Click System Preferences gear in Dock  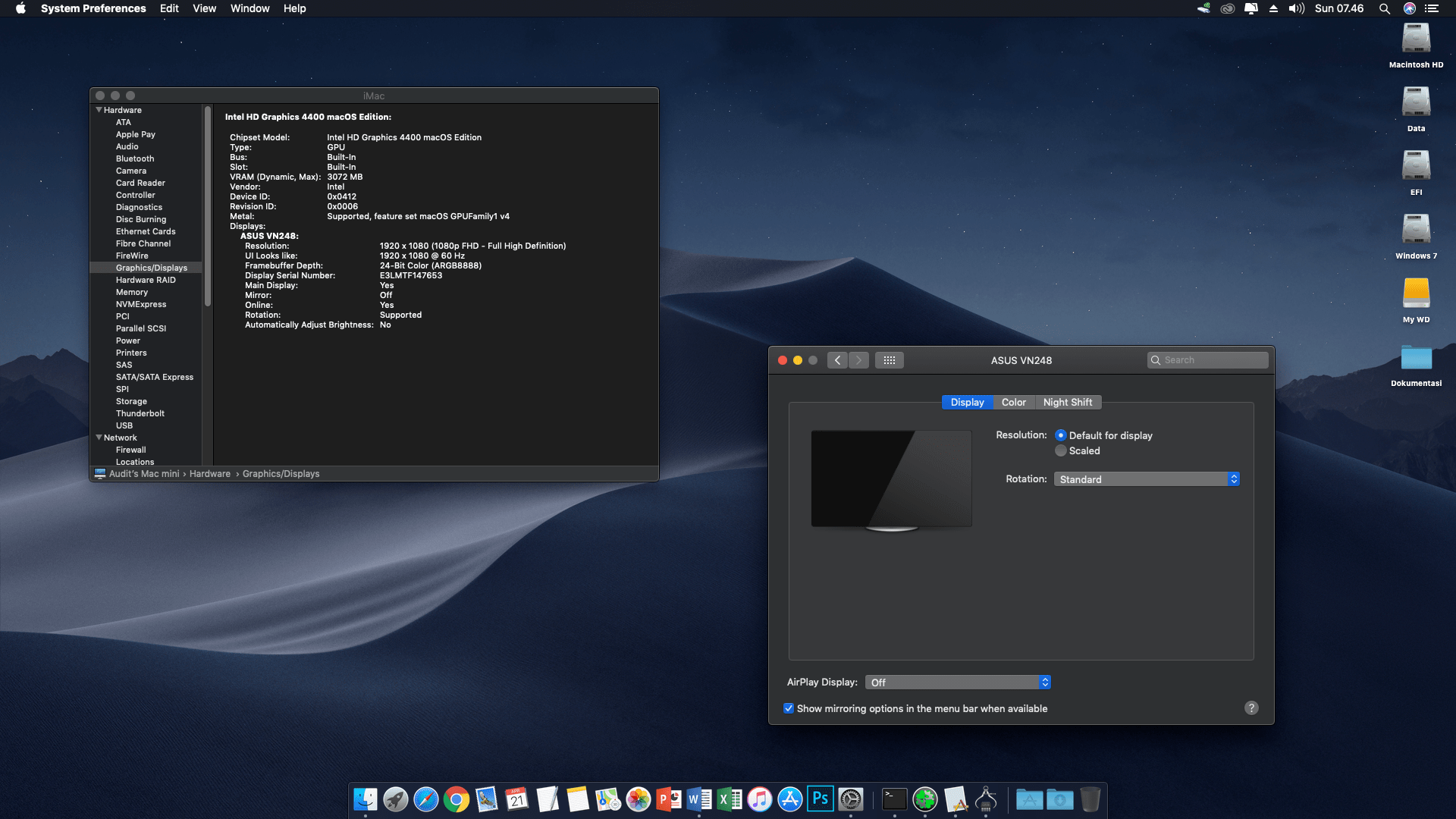pos(851,799)
